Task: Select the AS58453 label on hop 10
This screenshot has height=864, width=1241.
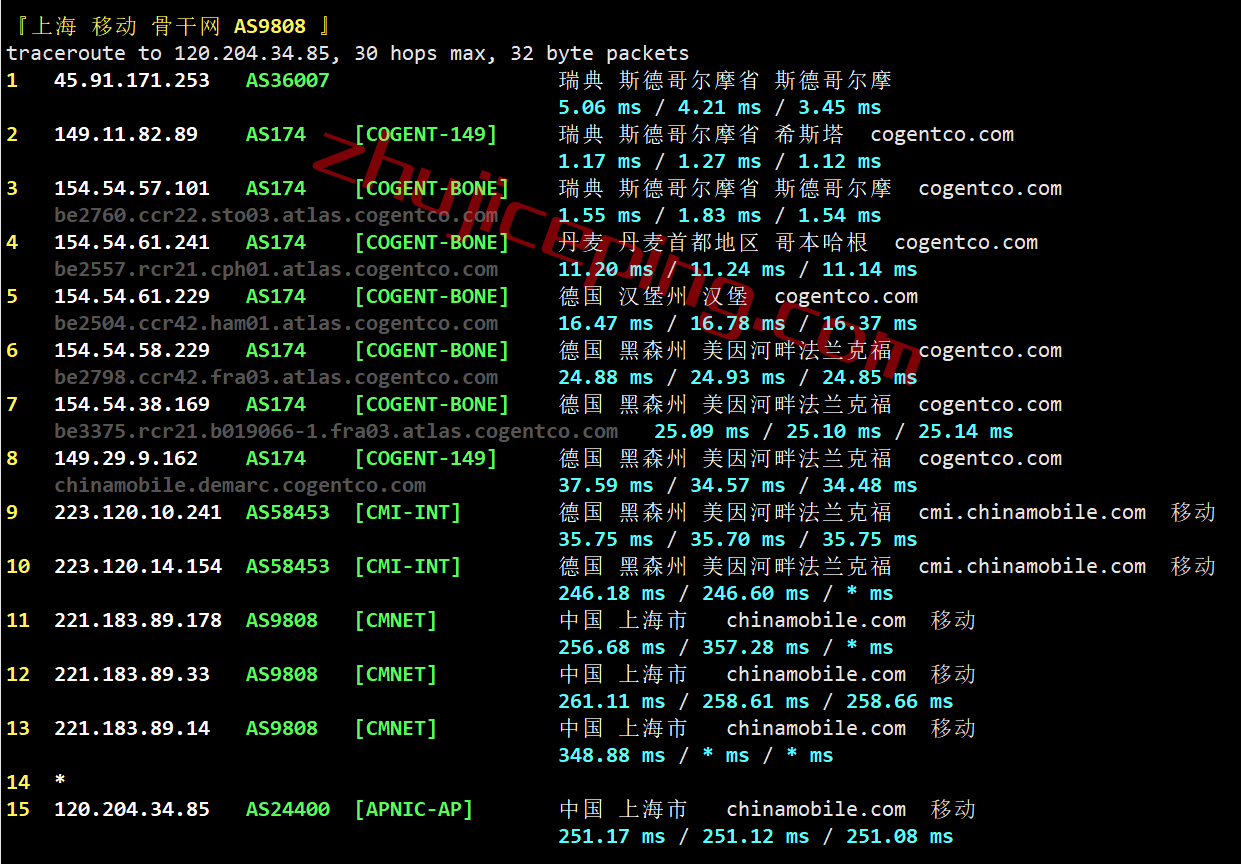Action: 288,566
